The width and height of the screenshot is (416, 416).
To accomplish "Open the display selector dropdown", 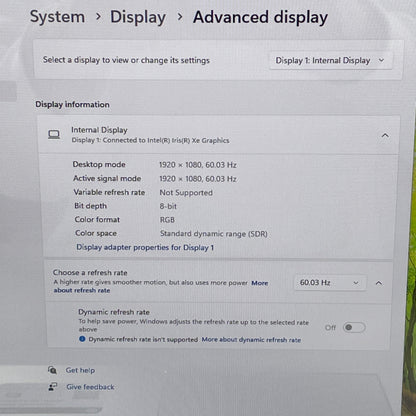I will pyautogui.click(x=330, y=60).
